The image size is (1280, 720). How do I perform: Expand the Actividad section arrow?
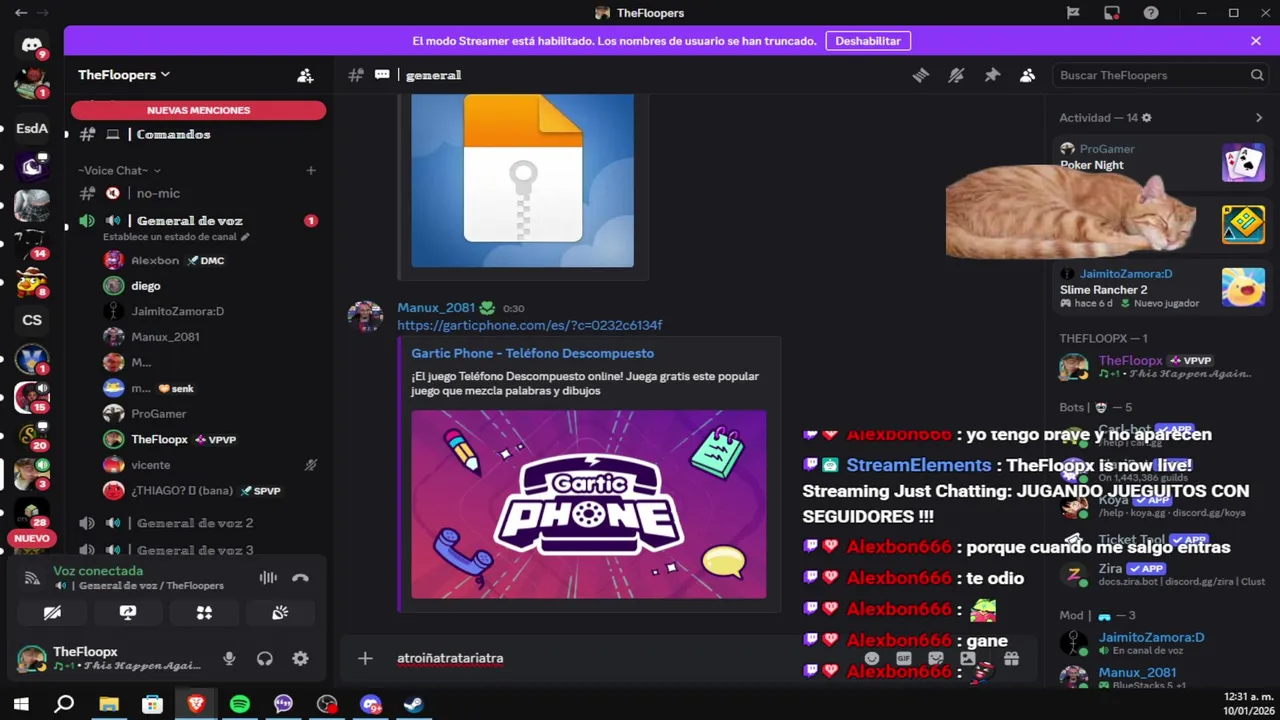tap(1259, 118)
